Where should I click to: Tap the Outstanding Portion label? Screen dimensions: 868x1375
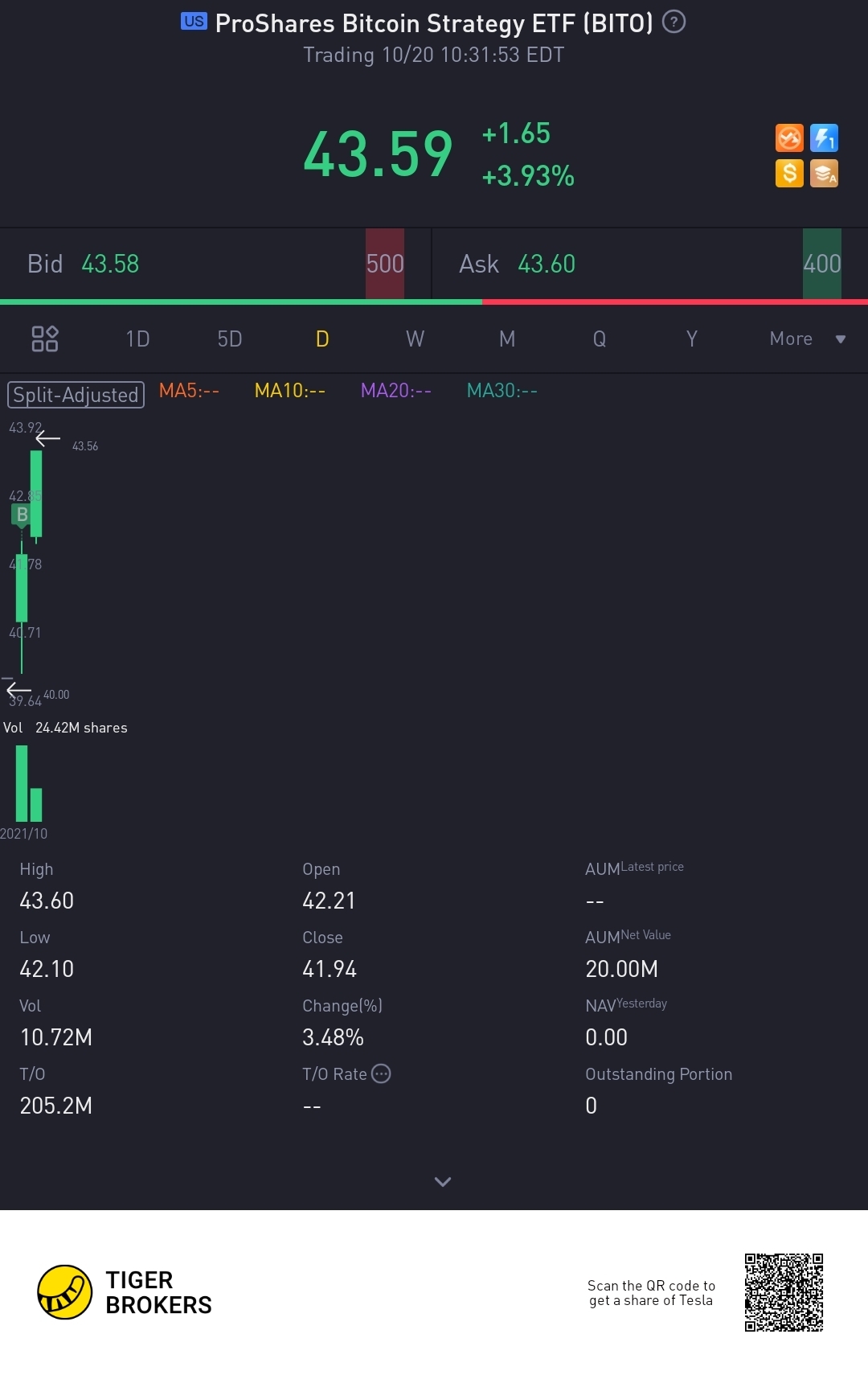click(658, 1074)
